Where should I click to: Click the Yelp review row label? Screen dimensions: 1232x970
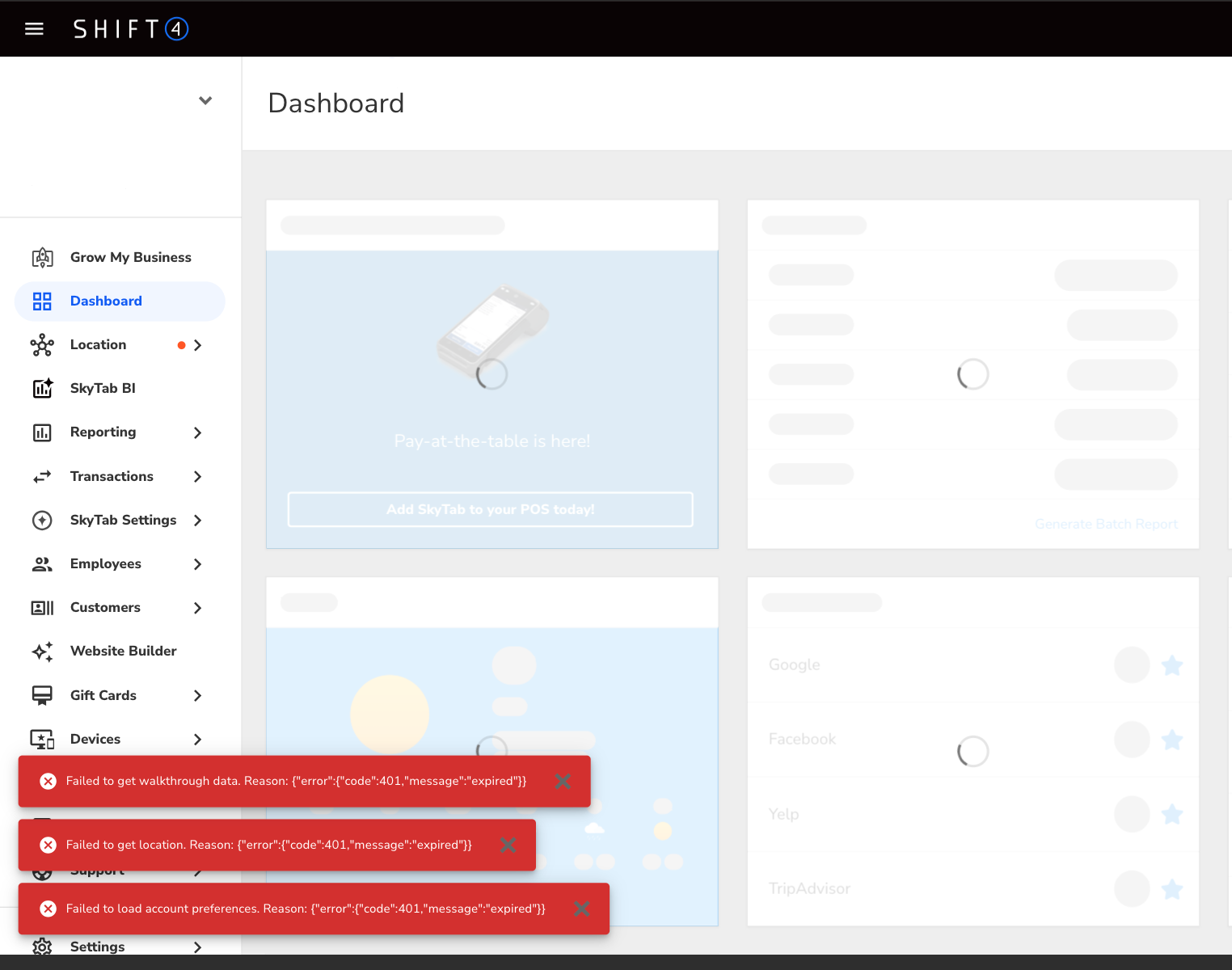(x=784, y=814)
